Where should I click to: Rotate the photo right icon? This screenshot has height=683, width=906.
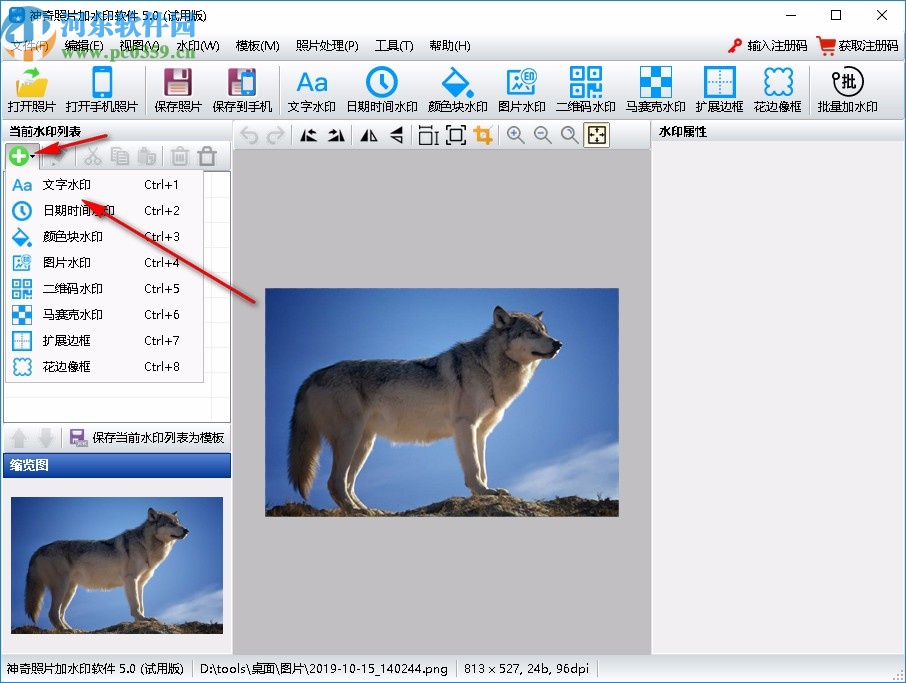(x=336, y=135)
